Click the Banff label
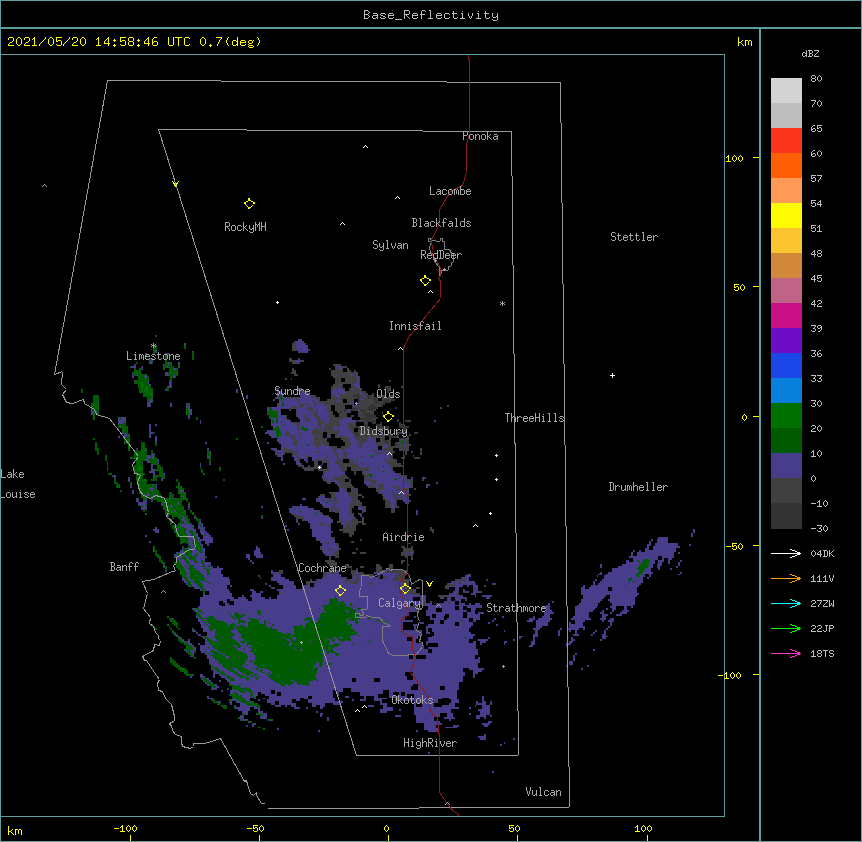 124,567
